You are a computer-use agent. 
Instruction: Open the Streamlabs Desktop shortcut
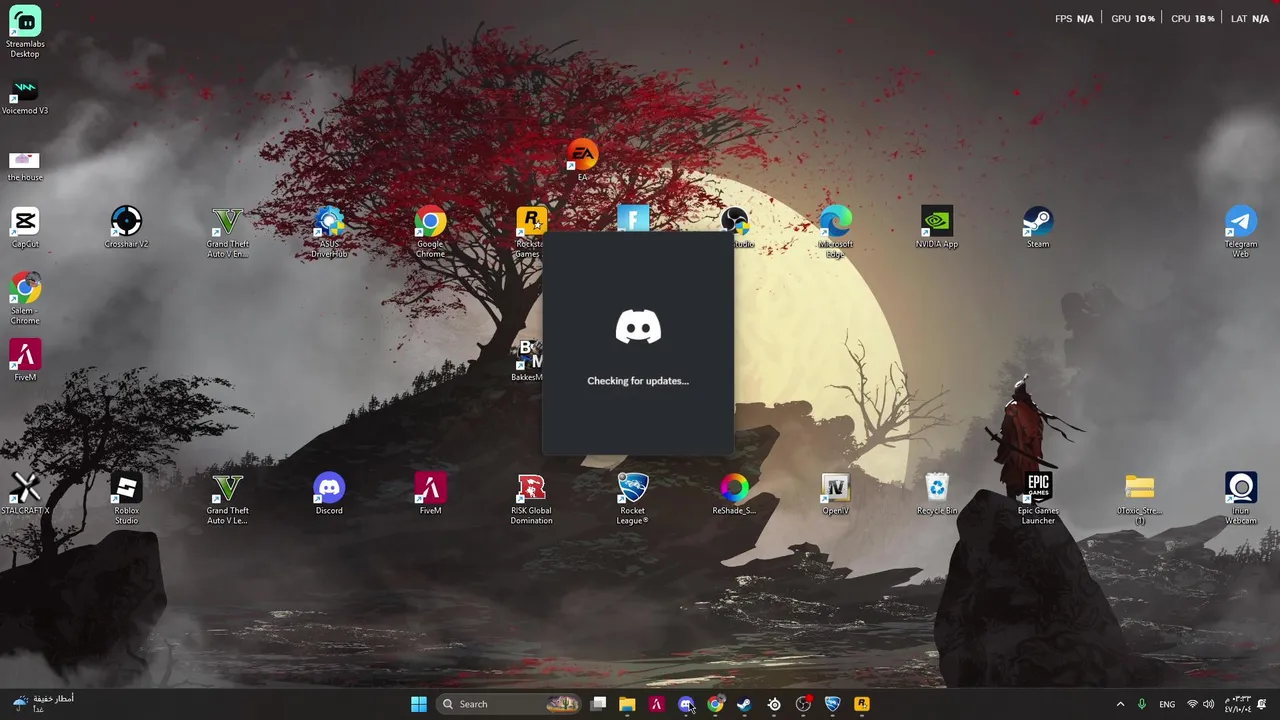pos(25,32)
